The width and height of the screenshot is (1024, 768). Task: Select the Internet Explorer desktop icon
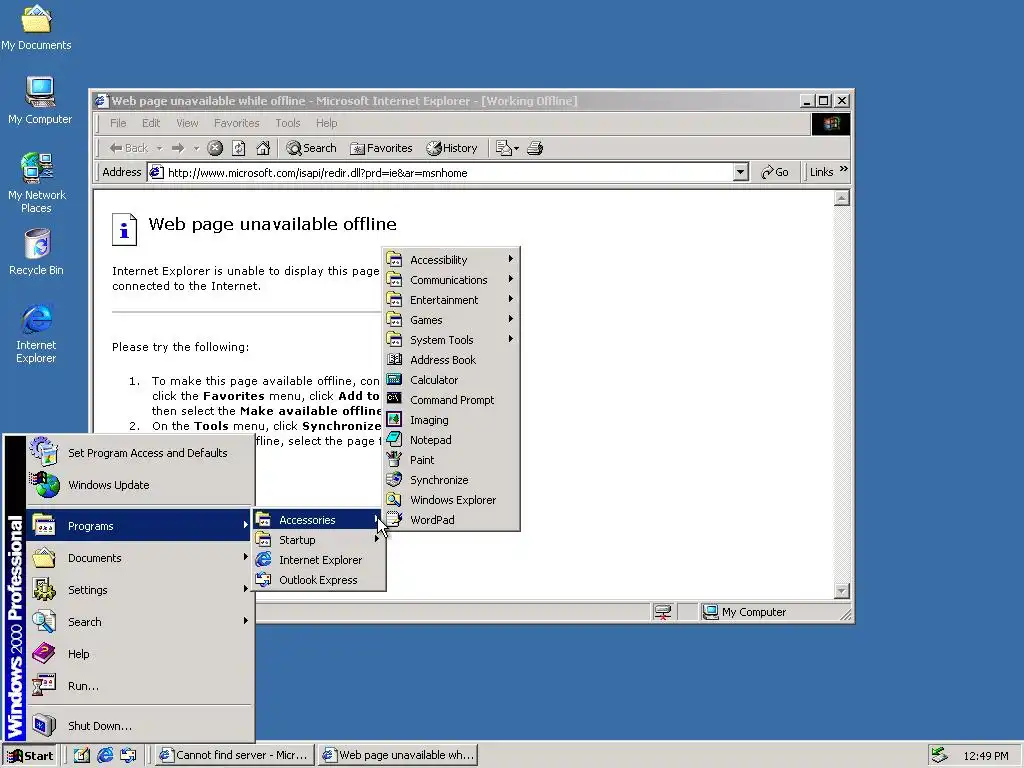pyautogui.click(x=37, y=334)
